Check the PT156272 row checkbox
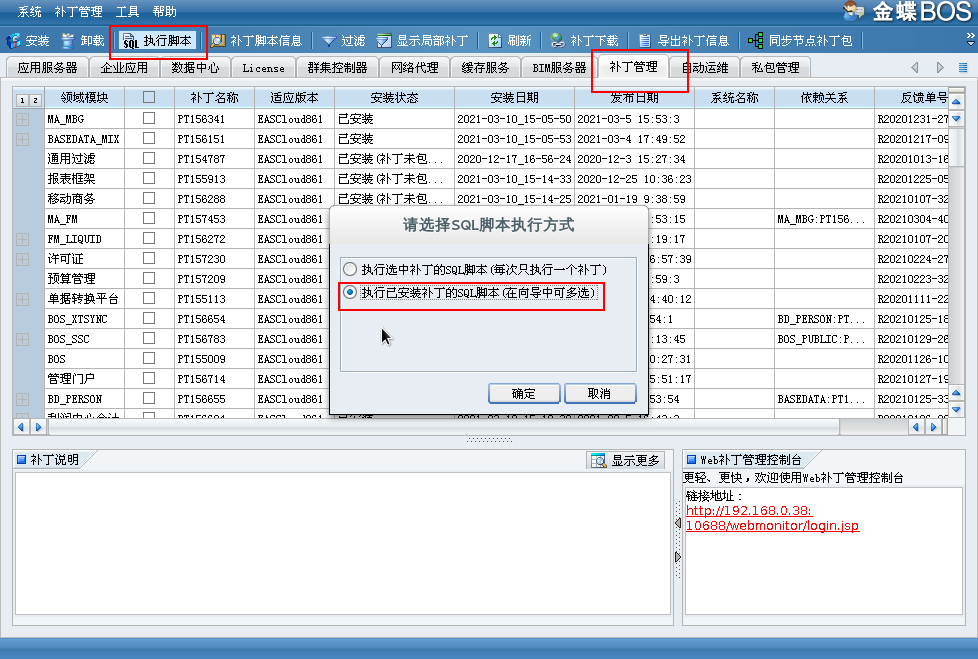The width and height of the screenshot is (978, 659). (x=149, y=238)
